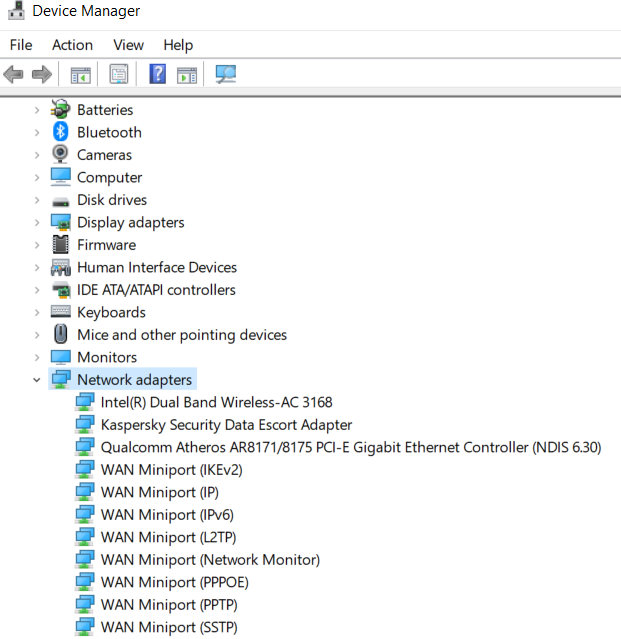This screenshot has width=621, height=639.
Task: Click the Forward arrow toolbar icon
Action: (42, 75)
